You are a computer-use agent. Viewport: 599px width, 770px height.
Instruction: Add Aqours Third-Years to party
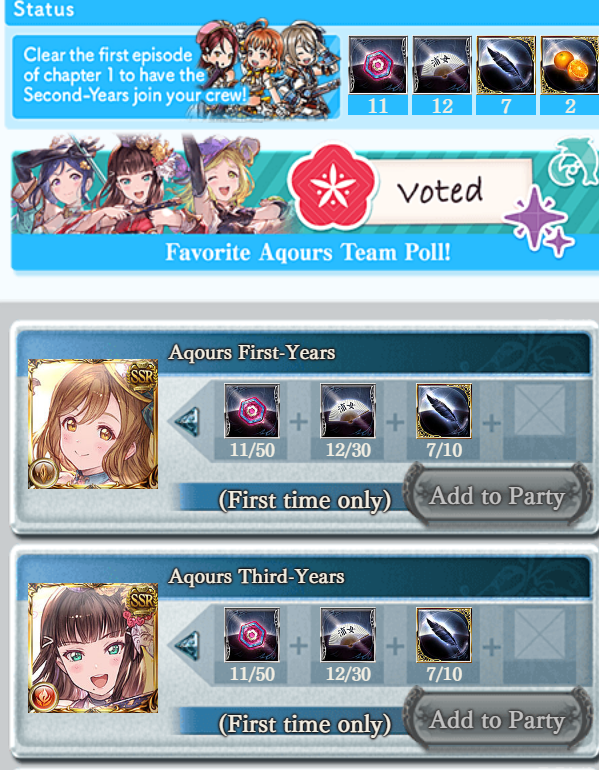point(497,720)
